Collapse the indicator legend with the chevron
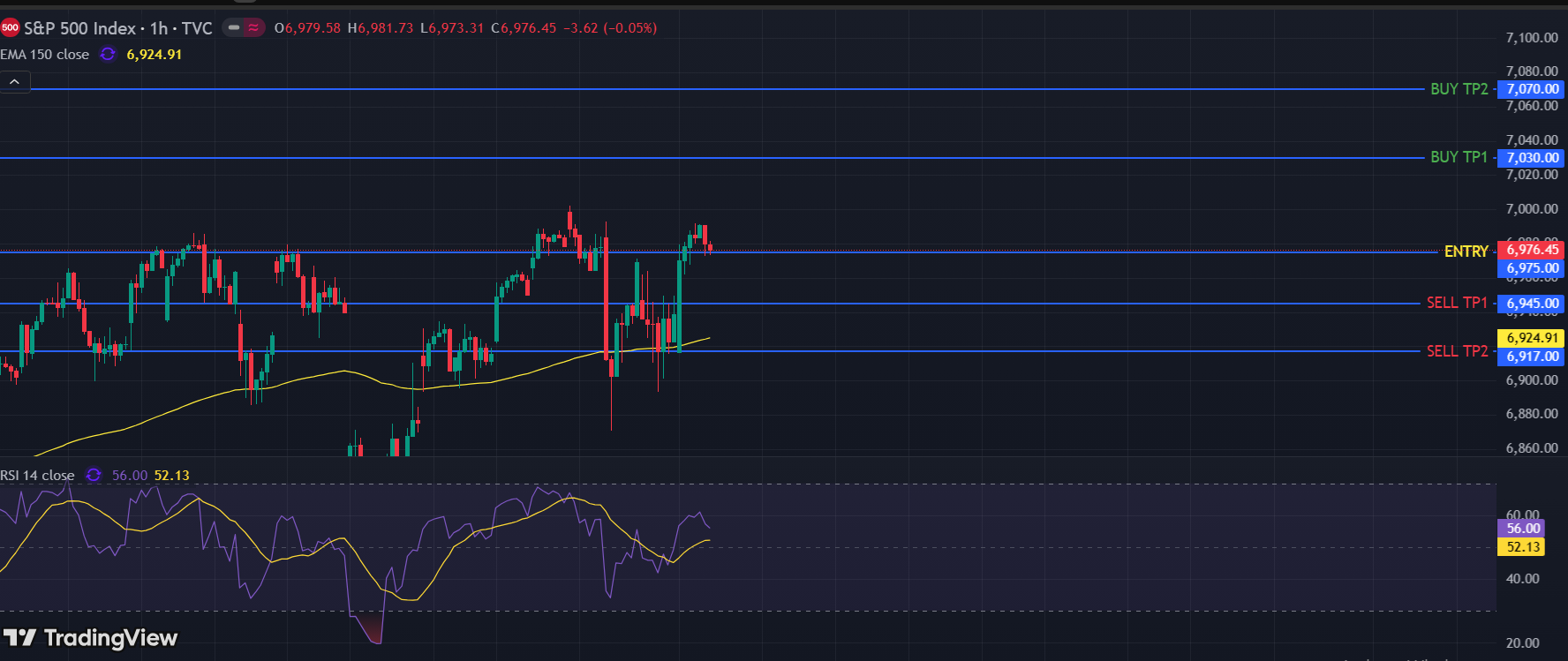1568x661 pixels. [15, 82]
